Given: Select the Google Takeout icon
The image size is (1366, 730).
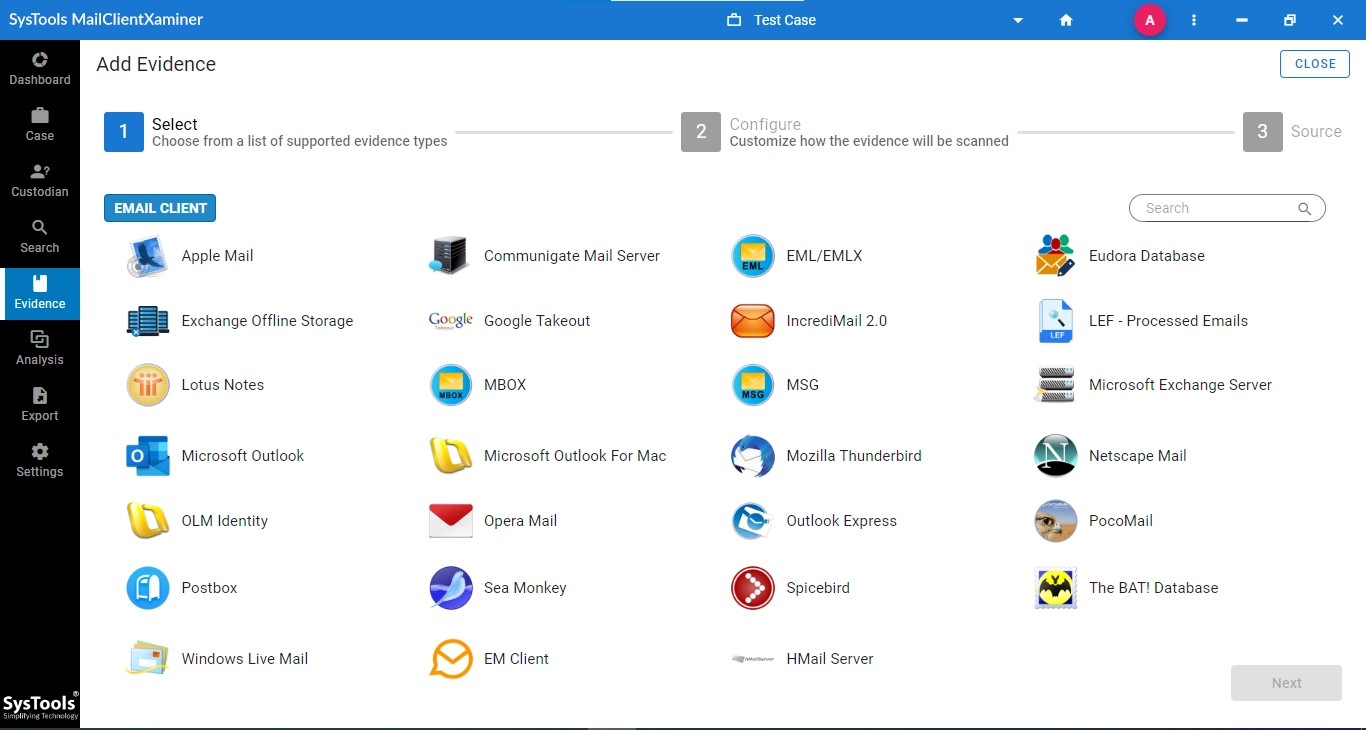Looking at the screenshot, I should coord(450,321).
